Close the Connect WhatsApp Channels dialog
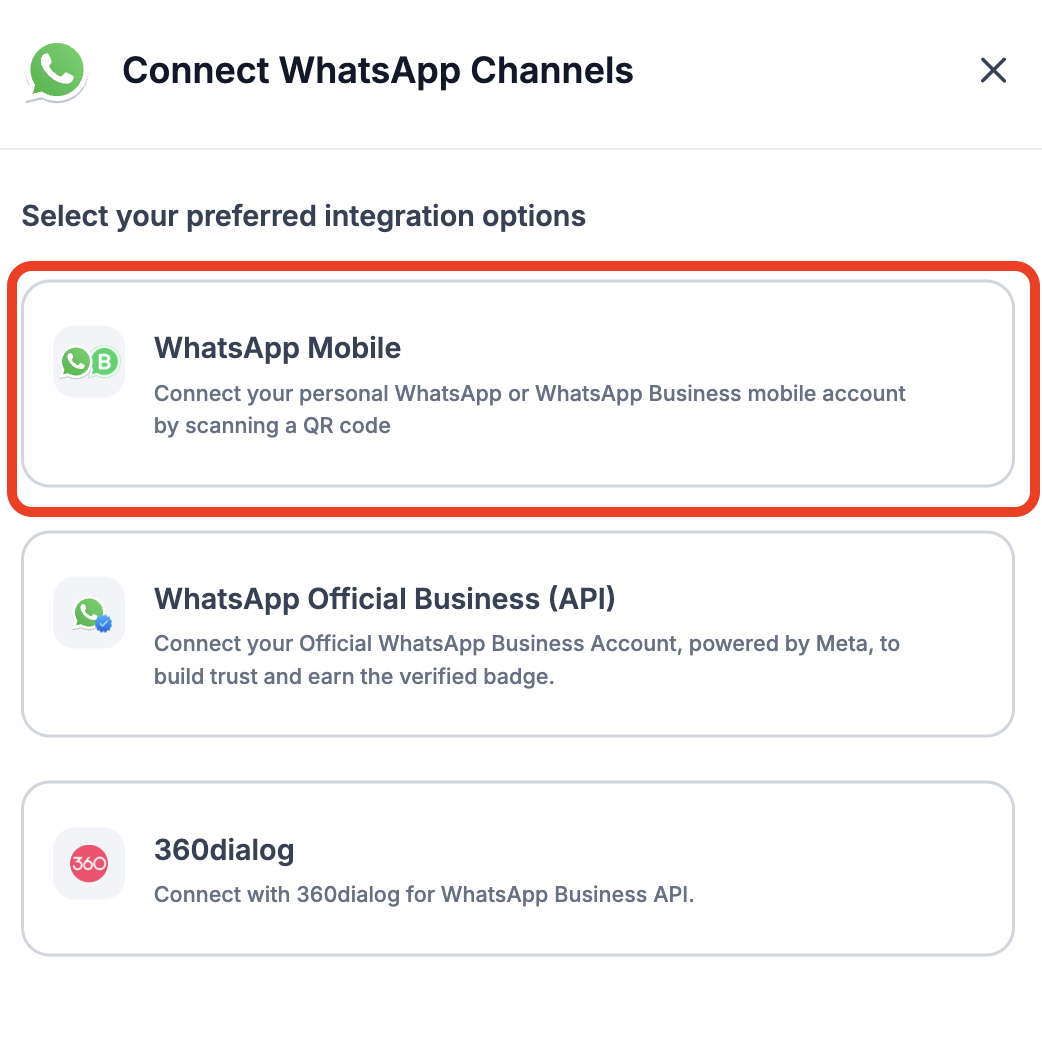 993,71
